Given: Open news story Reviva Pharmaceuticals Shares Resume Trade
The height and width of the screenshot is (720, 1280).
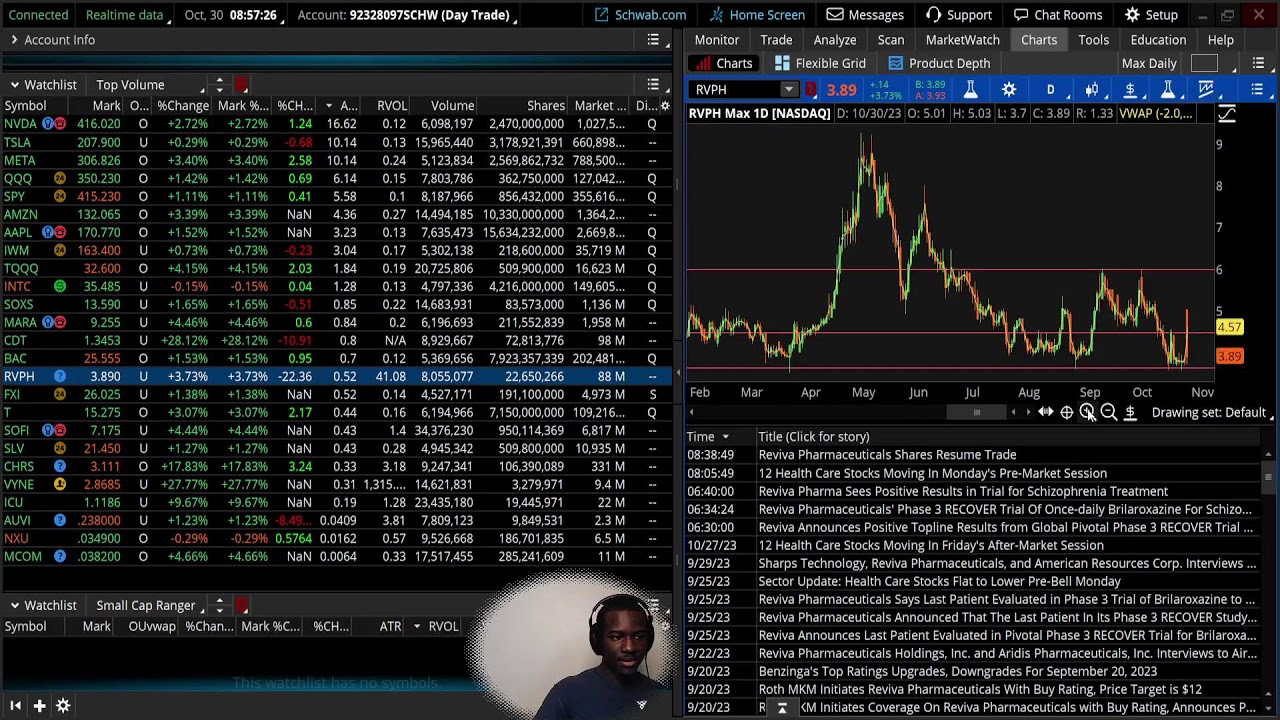Looking at the screenshot, I should (887, 455).
